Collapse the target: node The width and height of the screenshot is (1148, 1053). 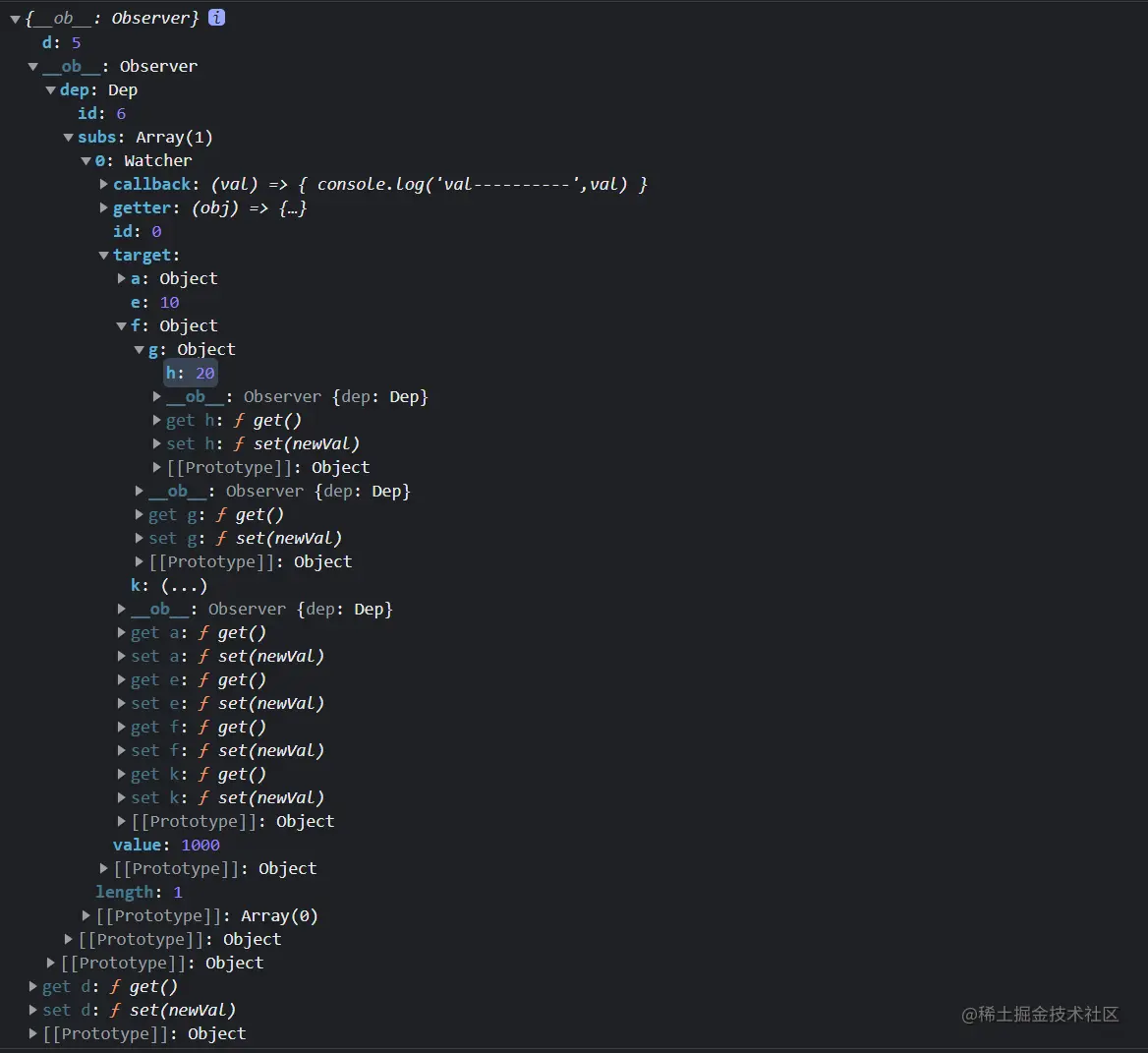click(104, 256)
